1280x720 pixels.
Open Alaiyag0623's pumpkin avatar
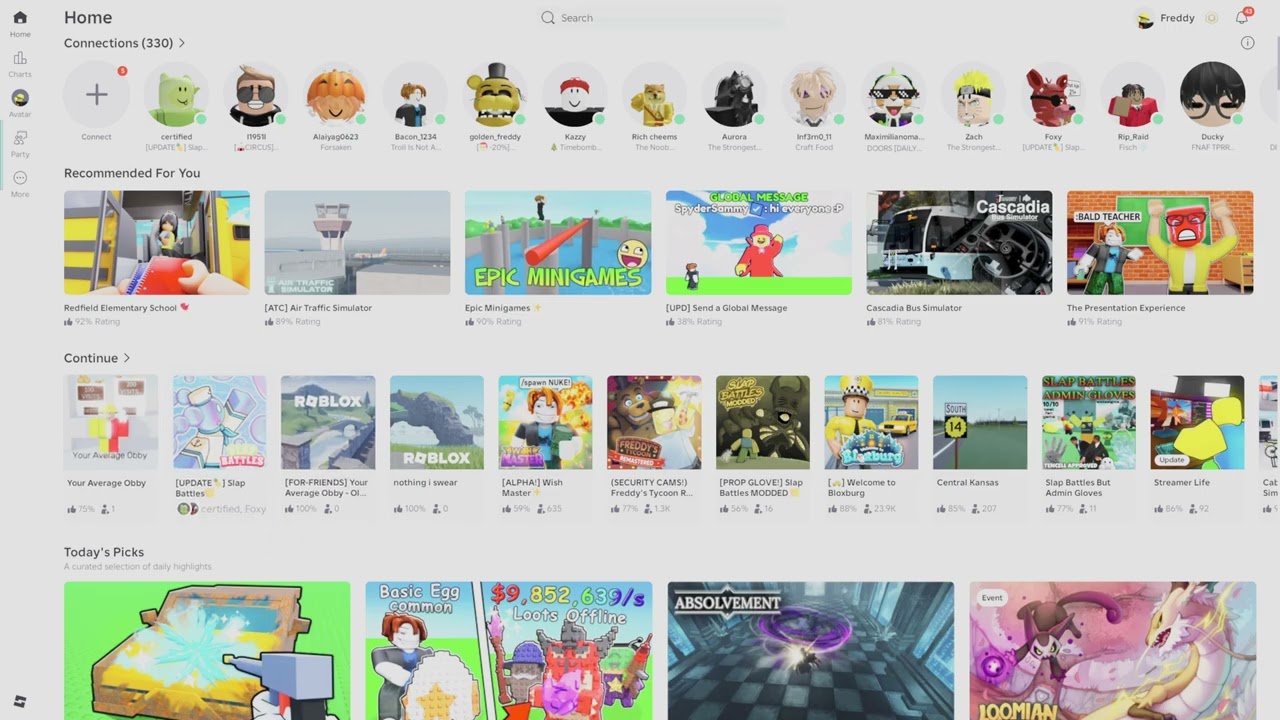pyautogui.click(x=336, y=95)
